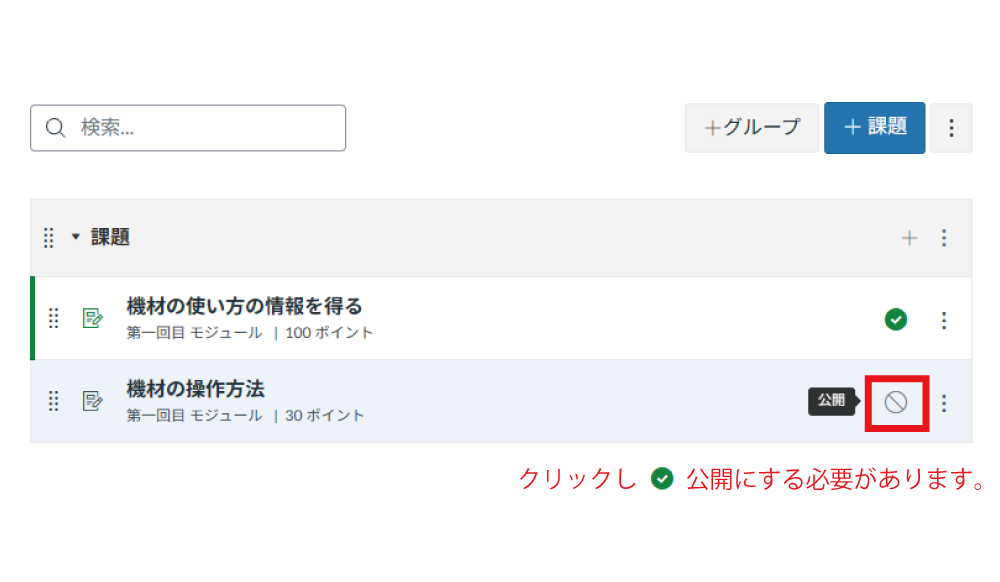Open options menu for 機材の操作方法 row
This screenshot has height=582, width=1000.
[944, 403]
